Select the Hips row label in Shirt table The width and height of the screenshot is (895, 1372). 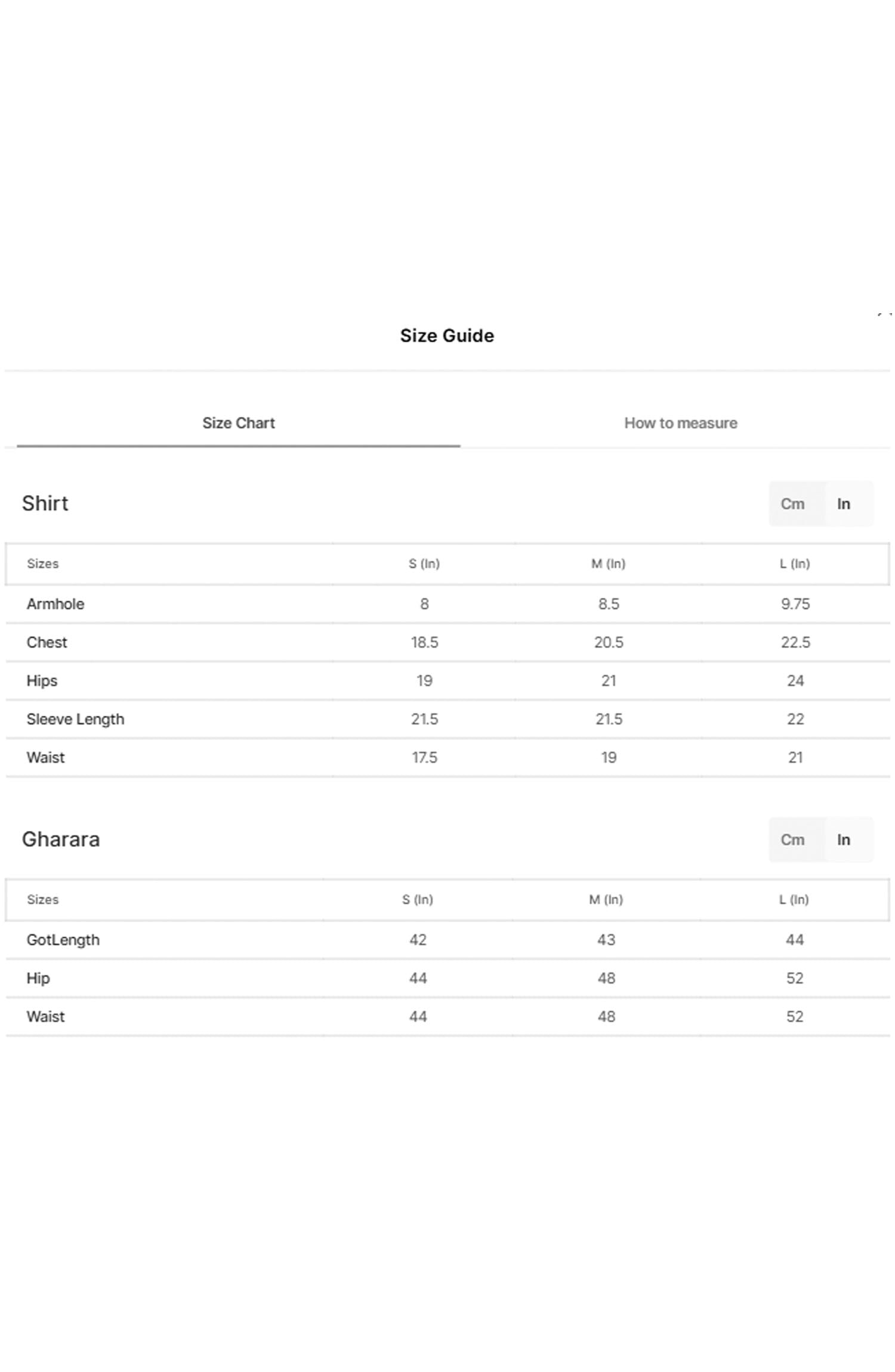pos(42,681)
